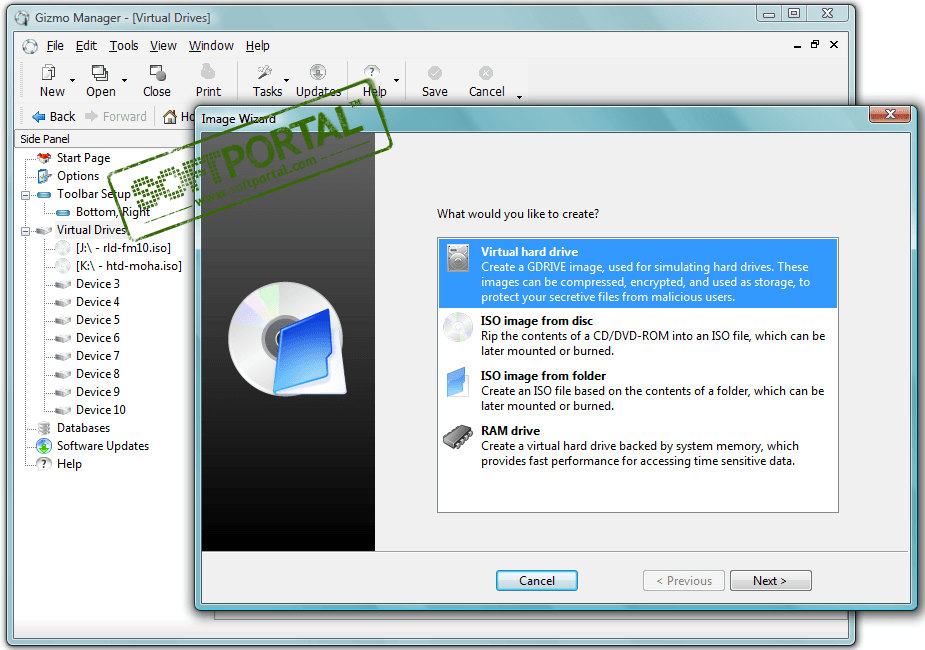Open the Tasks dropdown arrow

[287, 80]
